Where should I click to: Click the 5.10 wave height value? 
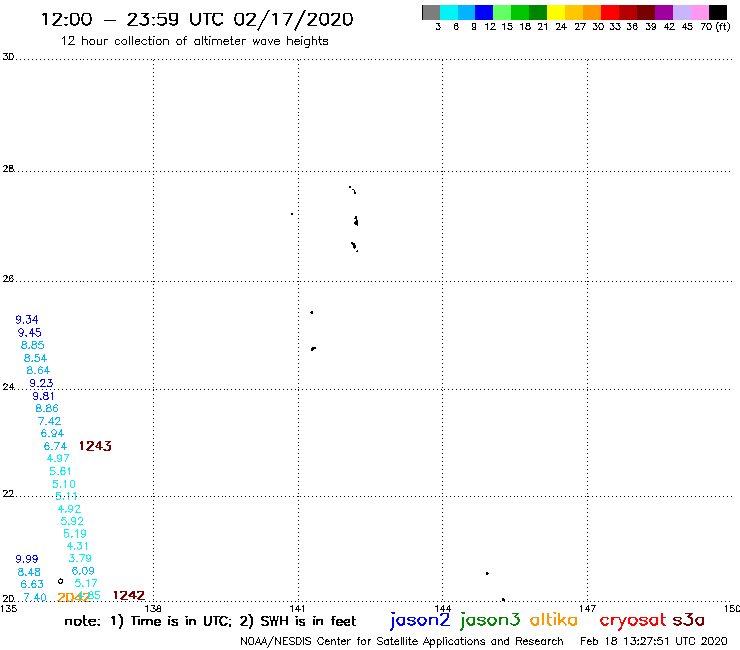(x=64, y=484)
